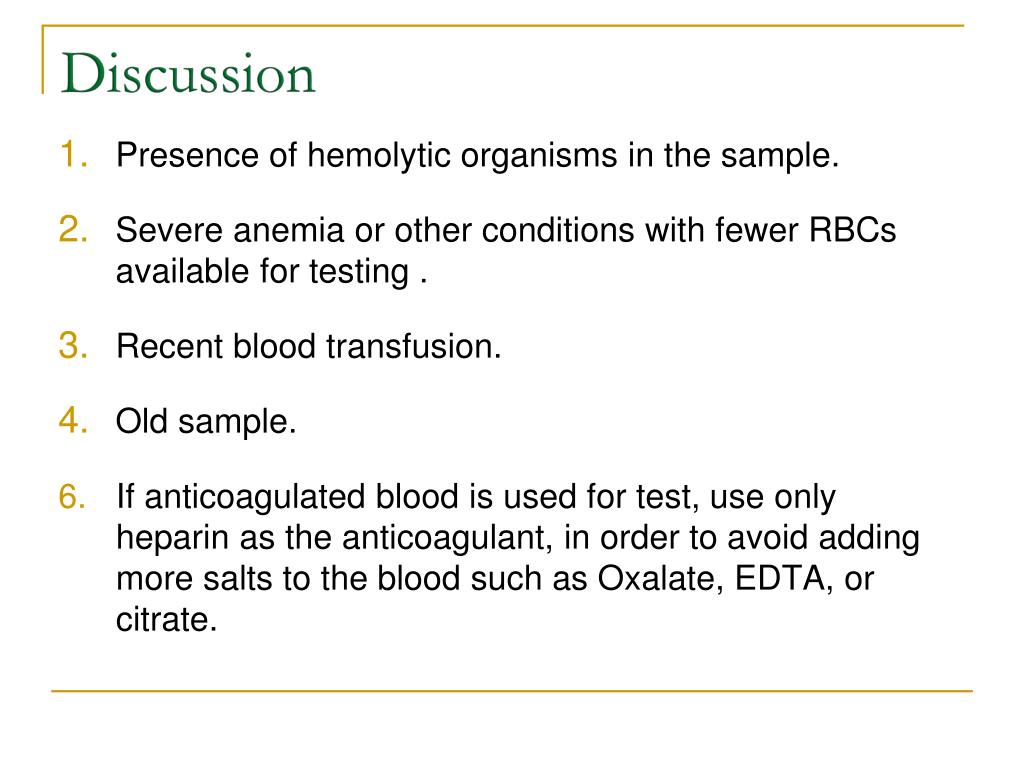The image size is (1024, 768).
Task: Select list number 3 marker
Action: click(x=73, y=345)
